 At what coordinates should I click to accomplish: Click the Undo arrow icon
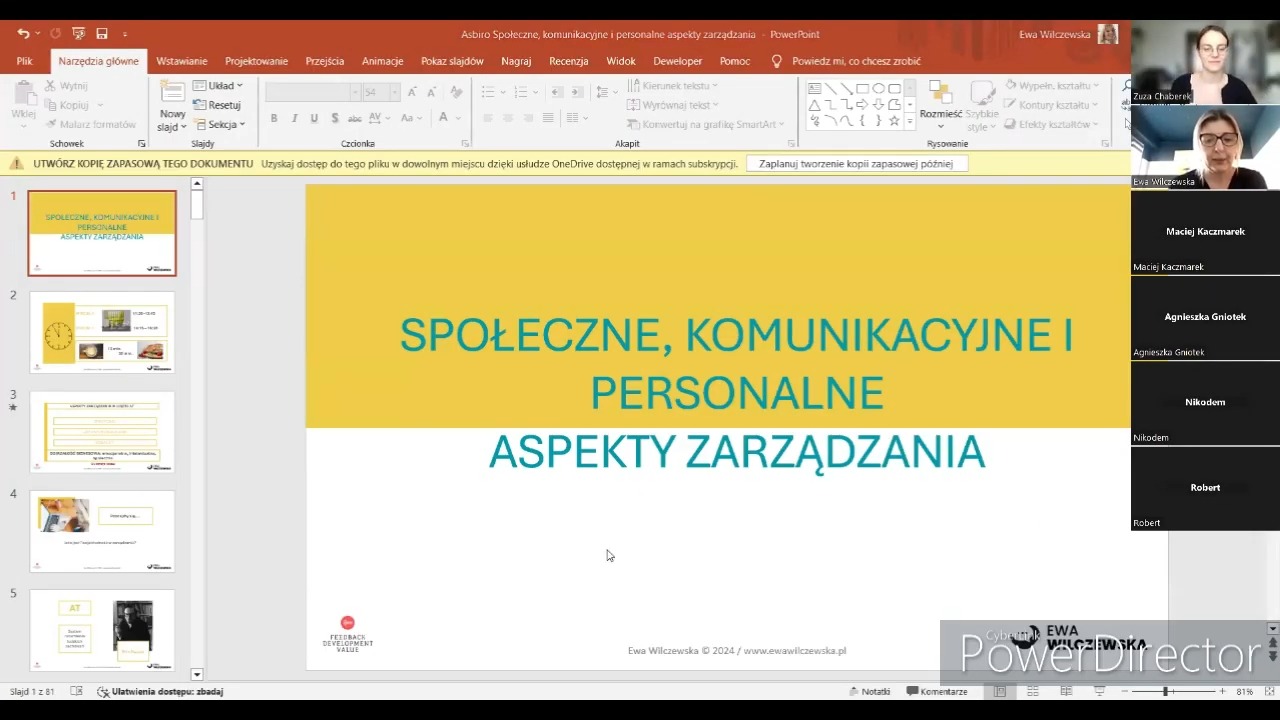point(23,34)
